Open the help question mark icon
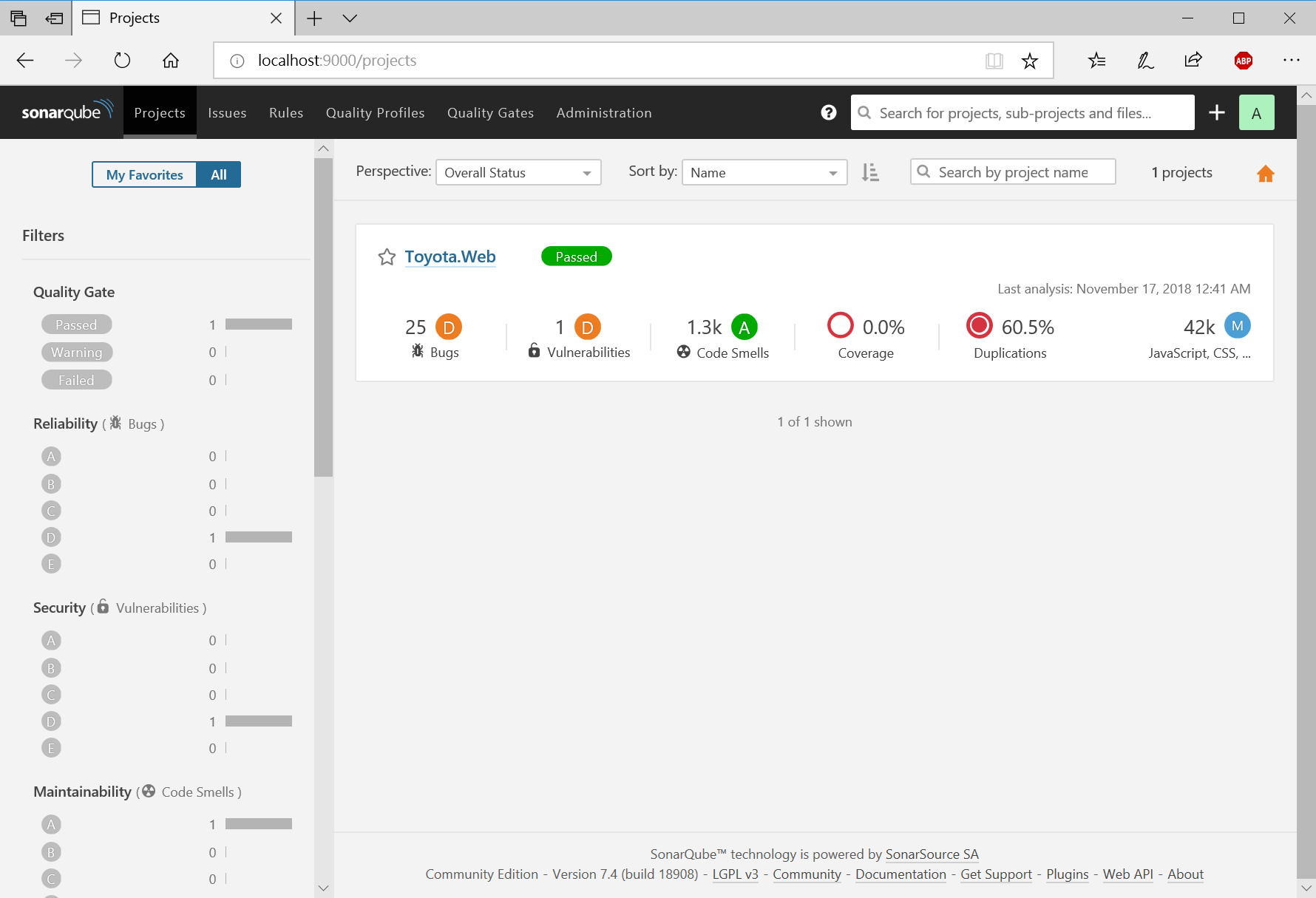 829,112
